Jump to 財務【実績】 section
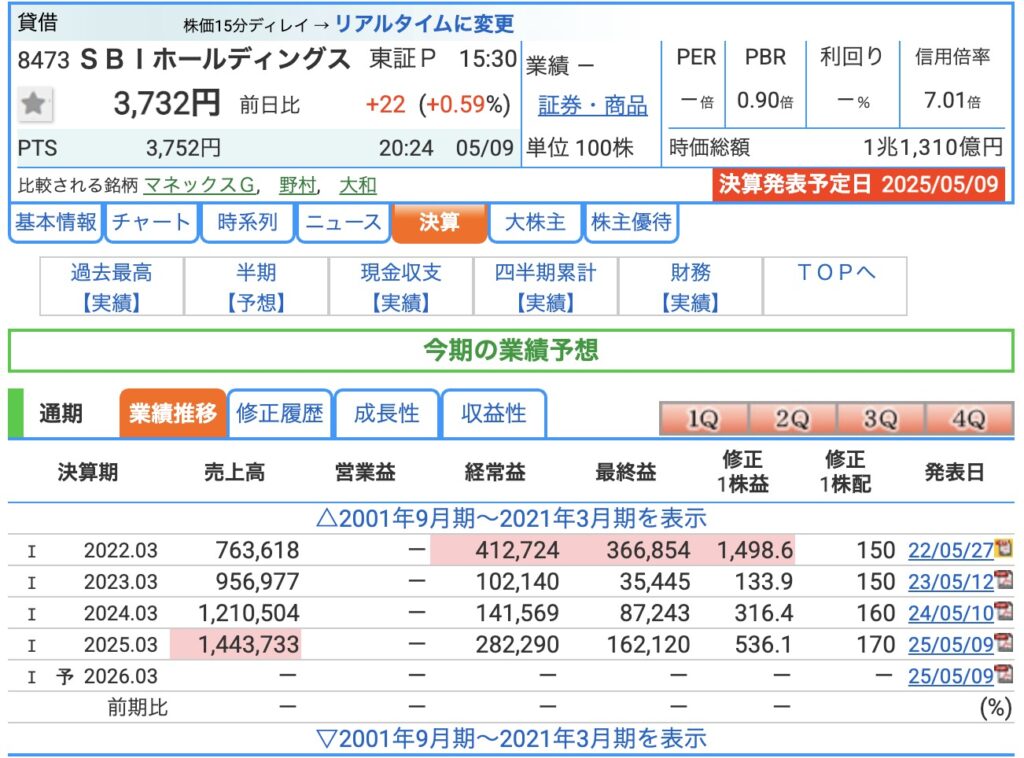The width and height of the screenshot is (1024, 758). click(690, 287)
